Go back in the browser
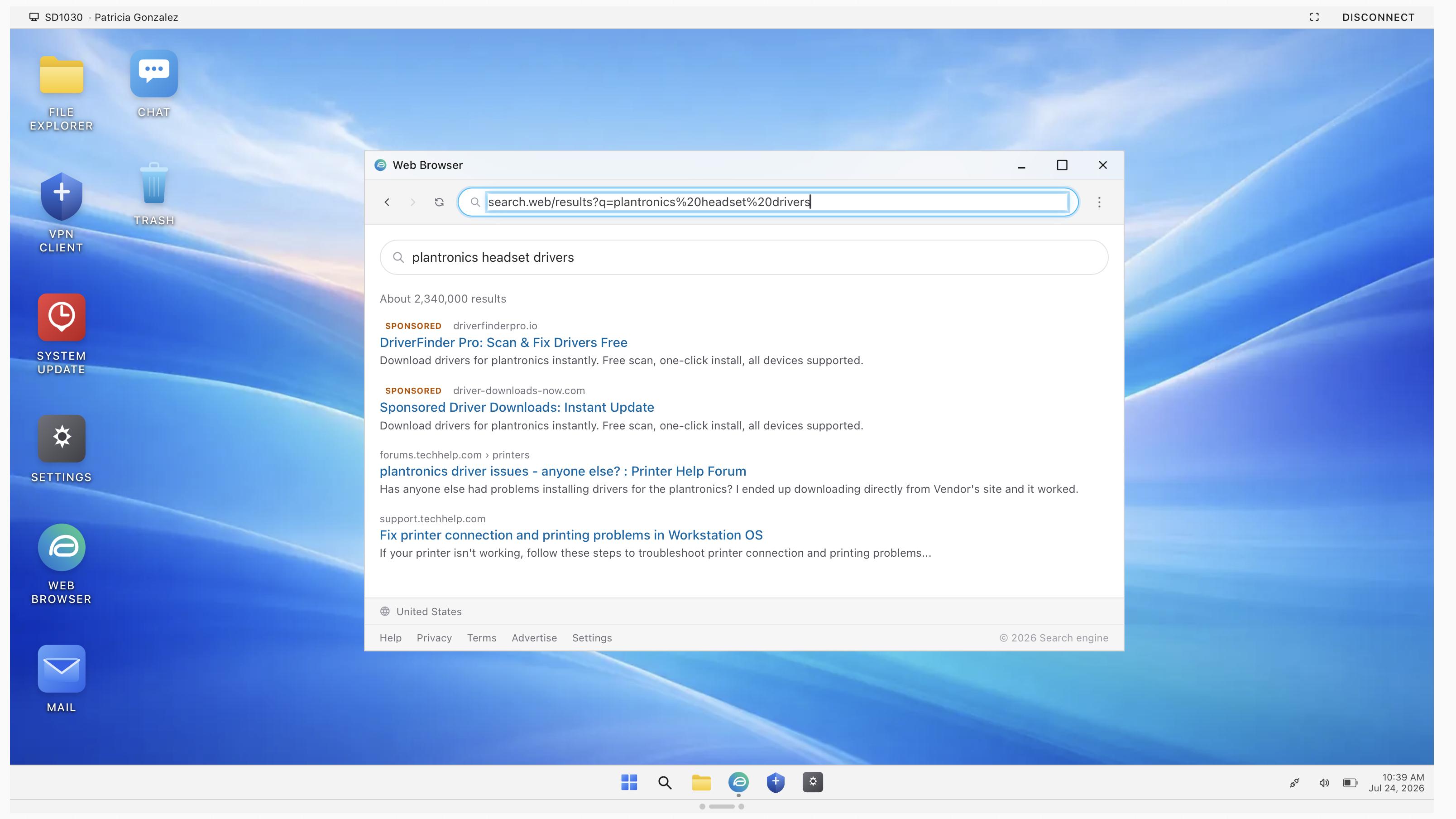1456x819 pixels. click(x=387, y=202)
